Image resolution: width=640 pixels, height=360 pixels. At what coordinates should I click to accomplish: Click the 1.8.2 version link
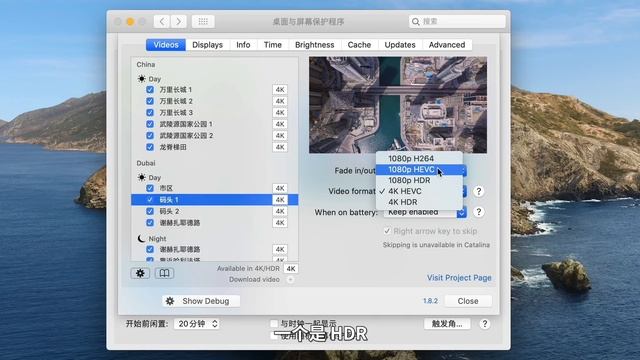[430, 301]
